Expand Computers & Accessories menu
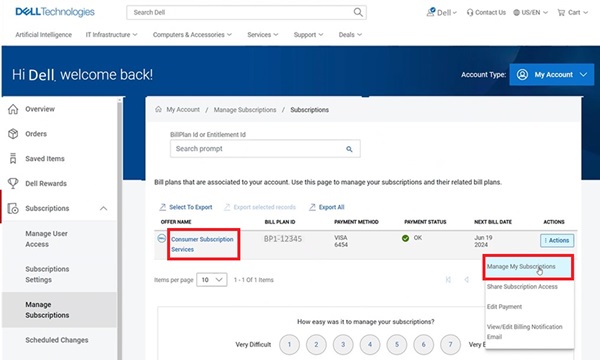 pyautogui.click(x=192, y=34)
